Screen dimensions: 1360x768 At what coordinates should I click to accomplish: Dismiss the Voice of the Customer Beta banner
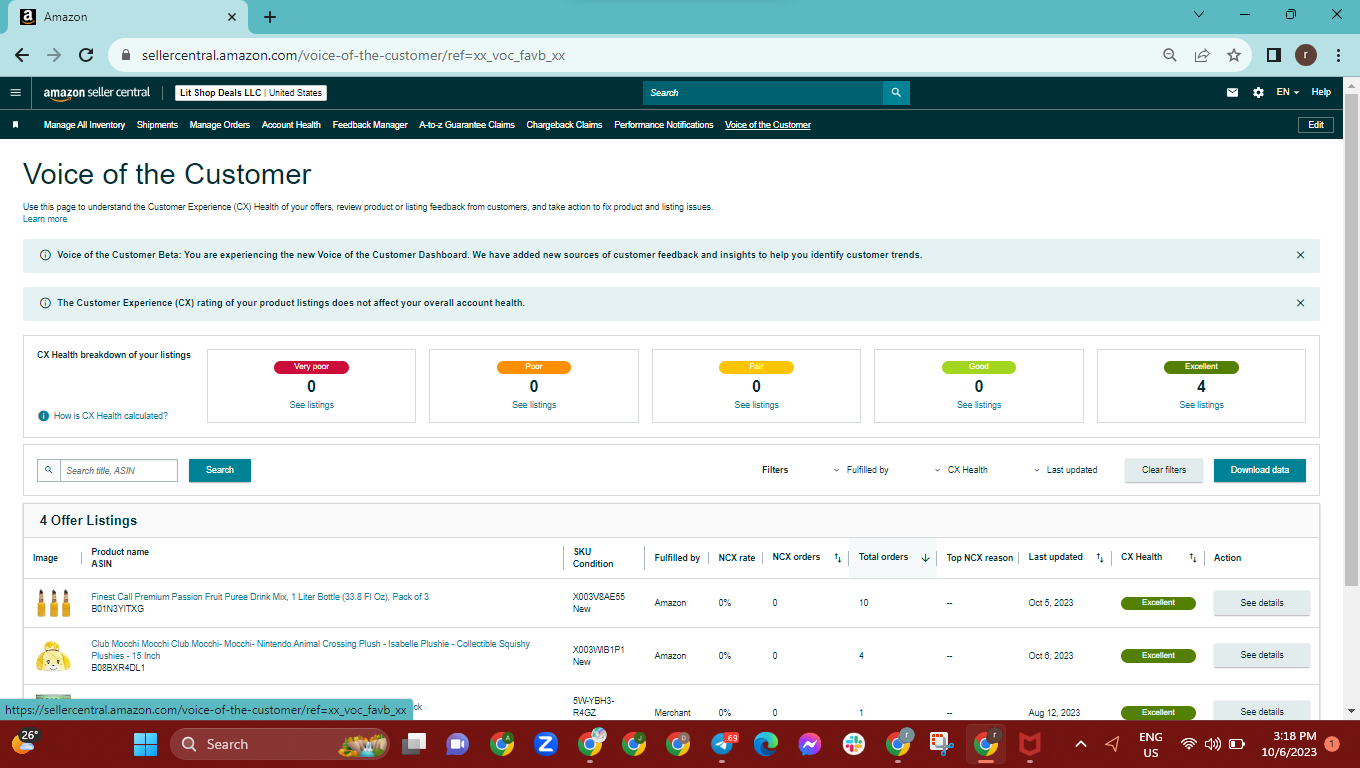tap(1300, 255)
